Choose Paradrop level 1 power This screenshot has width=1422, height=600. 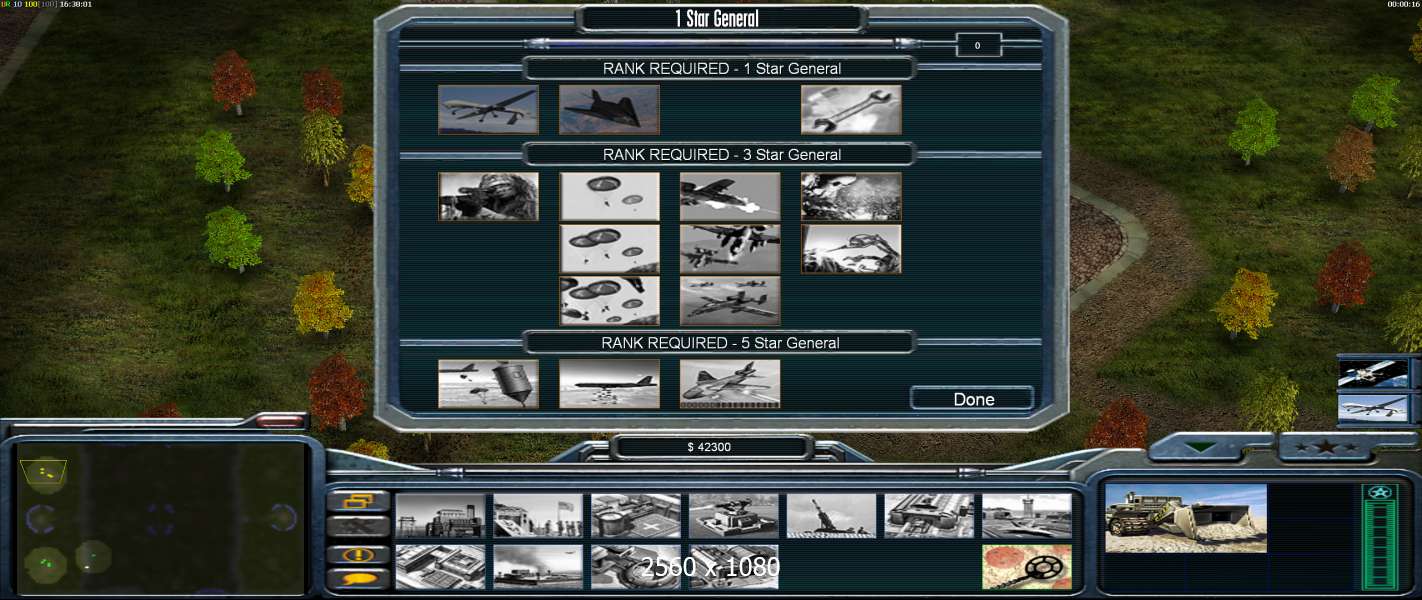click(609, 196)
